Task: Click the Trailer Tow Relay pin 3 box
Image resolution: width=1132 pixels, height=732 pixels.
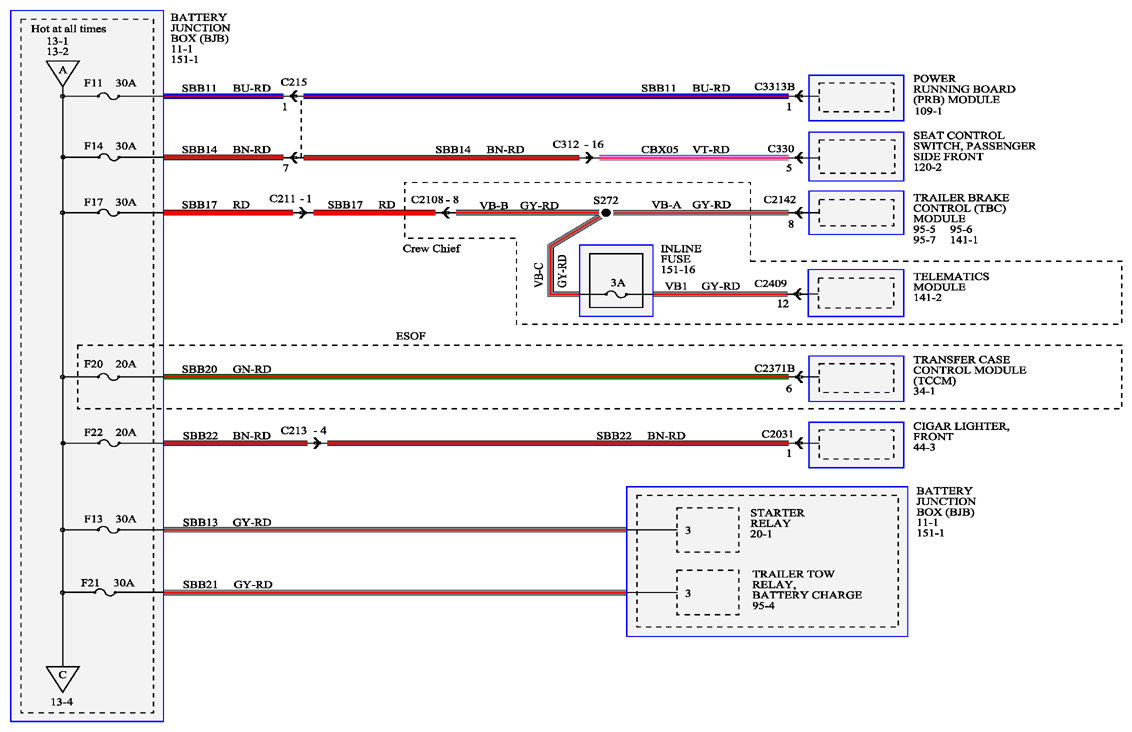Action: 708,593
